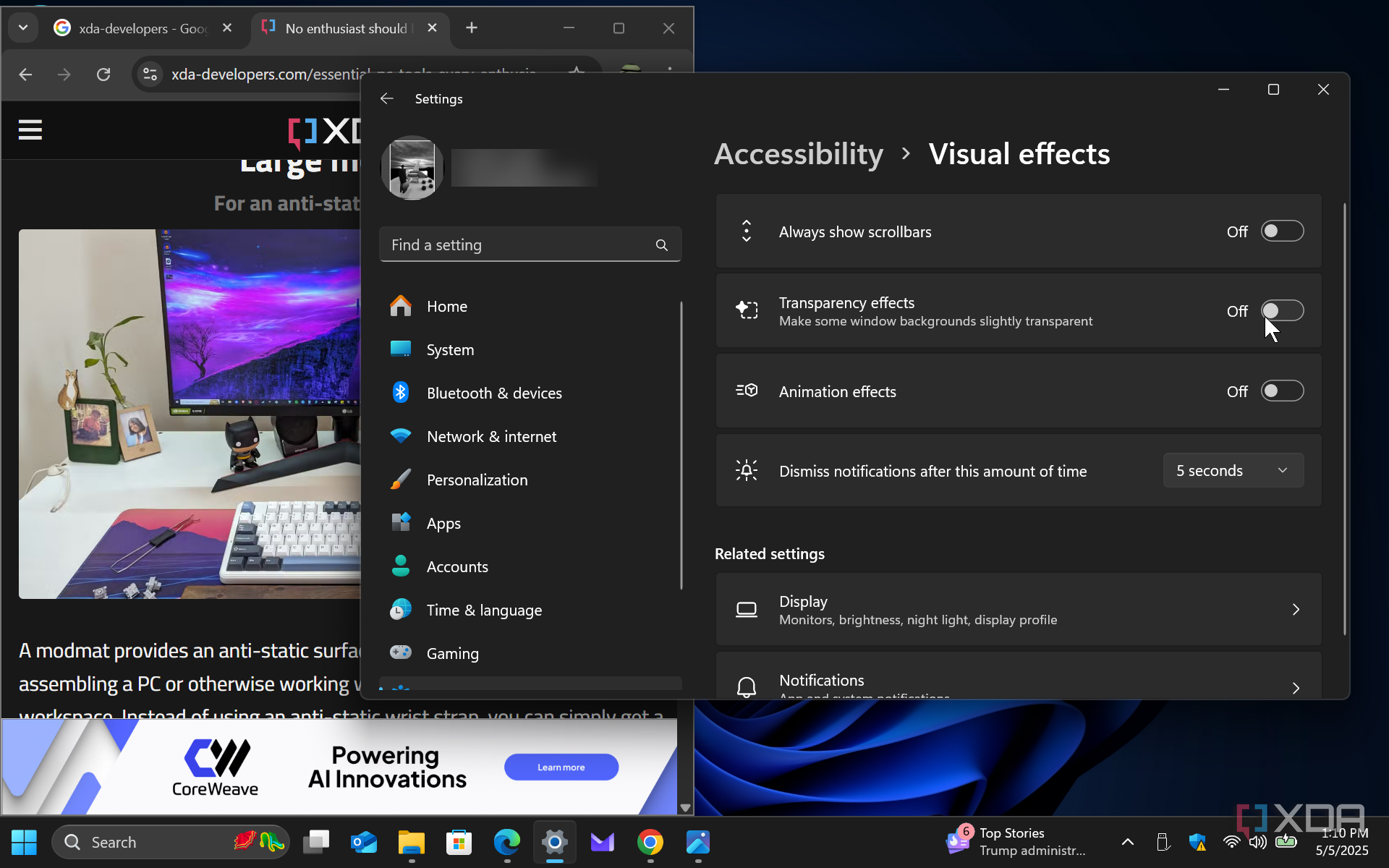Open Network & internet settings

530,437
